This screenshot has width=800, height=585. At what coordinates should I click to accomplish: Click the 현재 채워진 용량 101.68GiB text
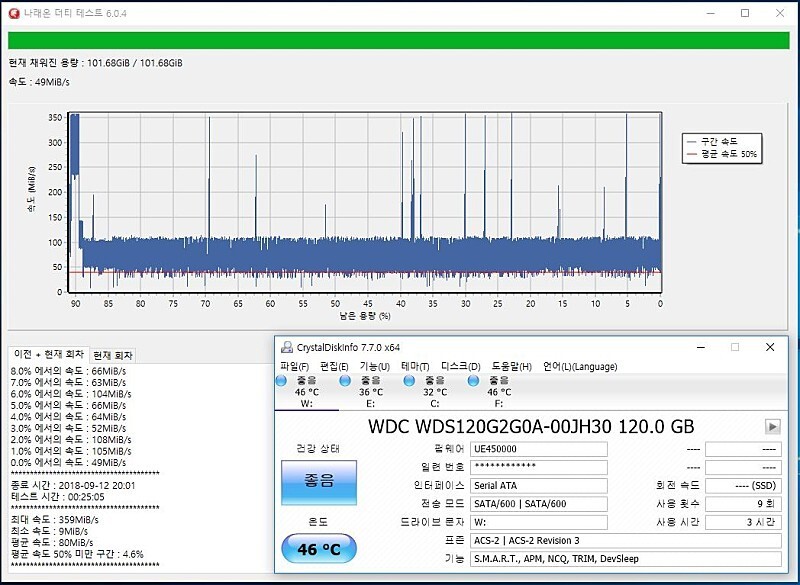95,63
